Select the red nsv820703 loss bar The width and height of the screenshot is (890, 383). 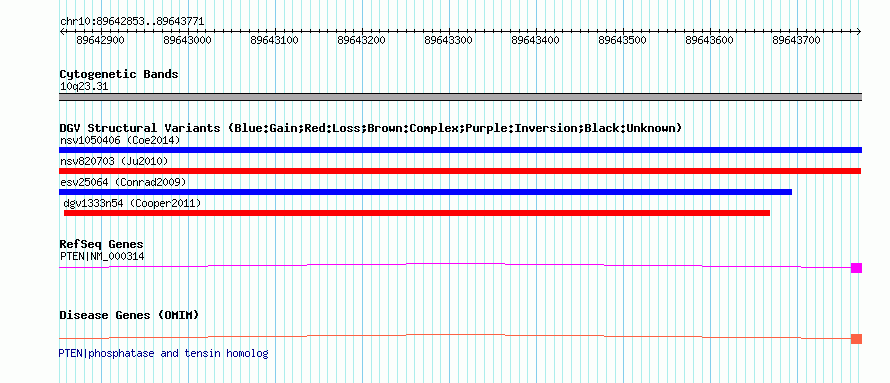pos(460,171)
